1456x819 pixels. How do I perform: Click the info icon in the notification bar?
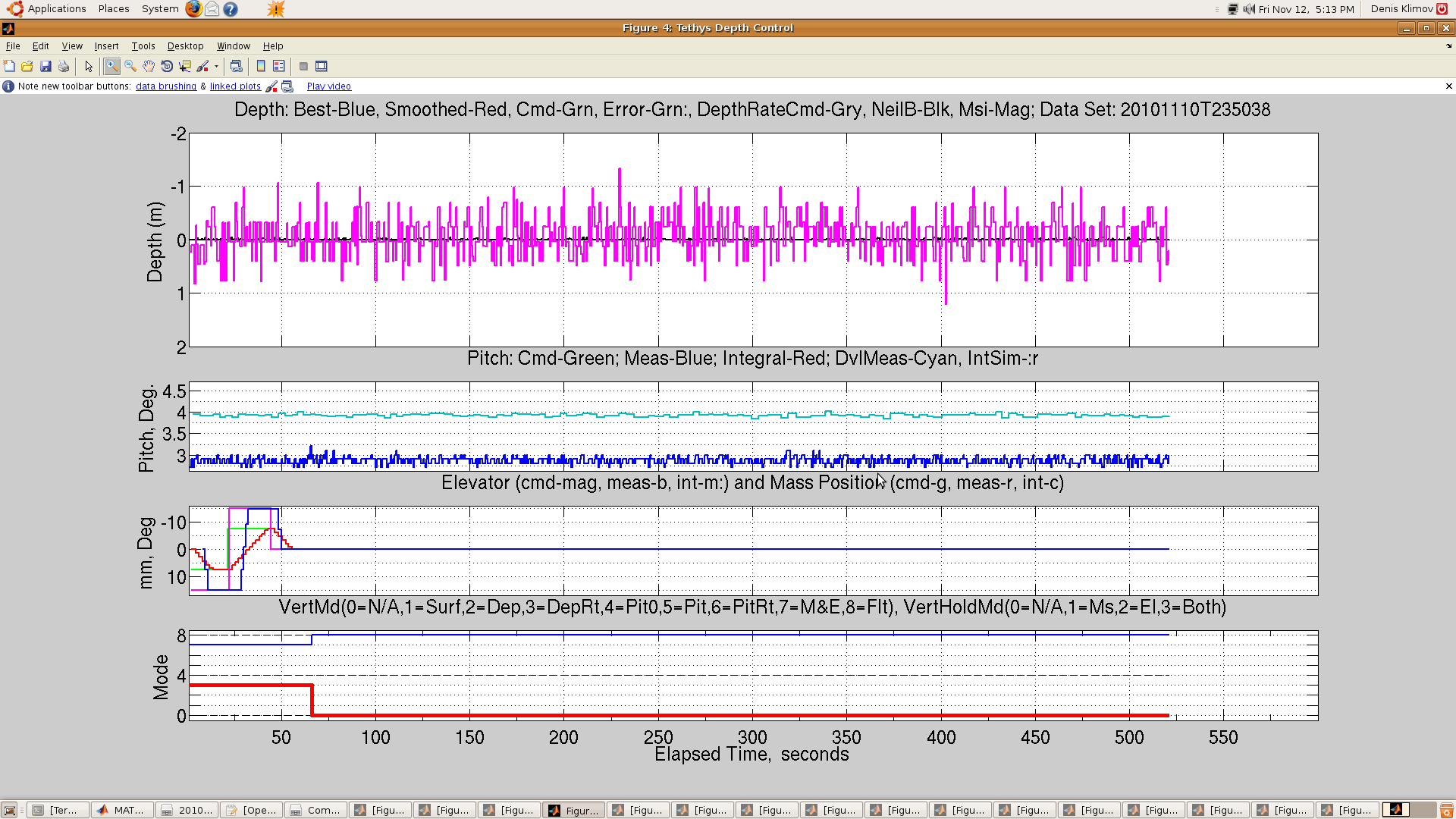point(8,86)
